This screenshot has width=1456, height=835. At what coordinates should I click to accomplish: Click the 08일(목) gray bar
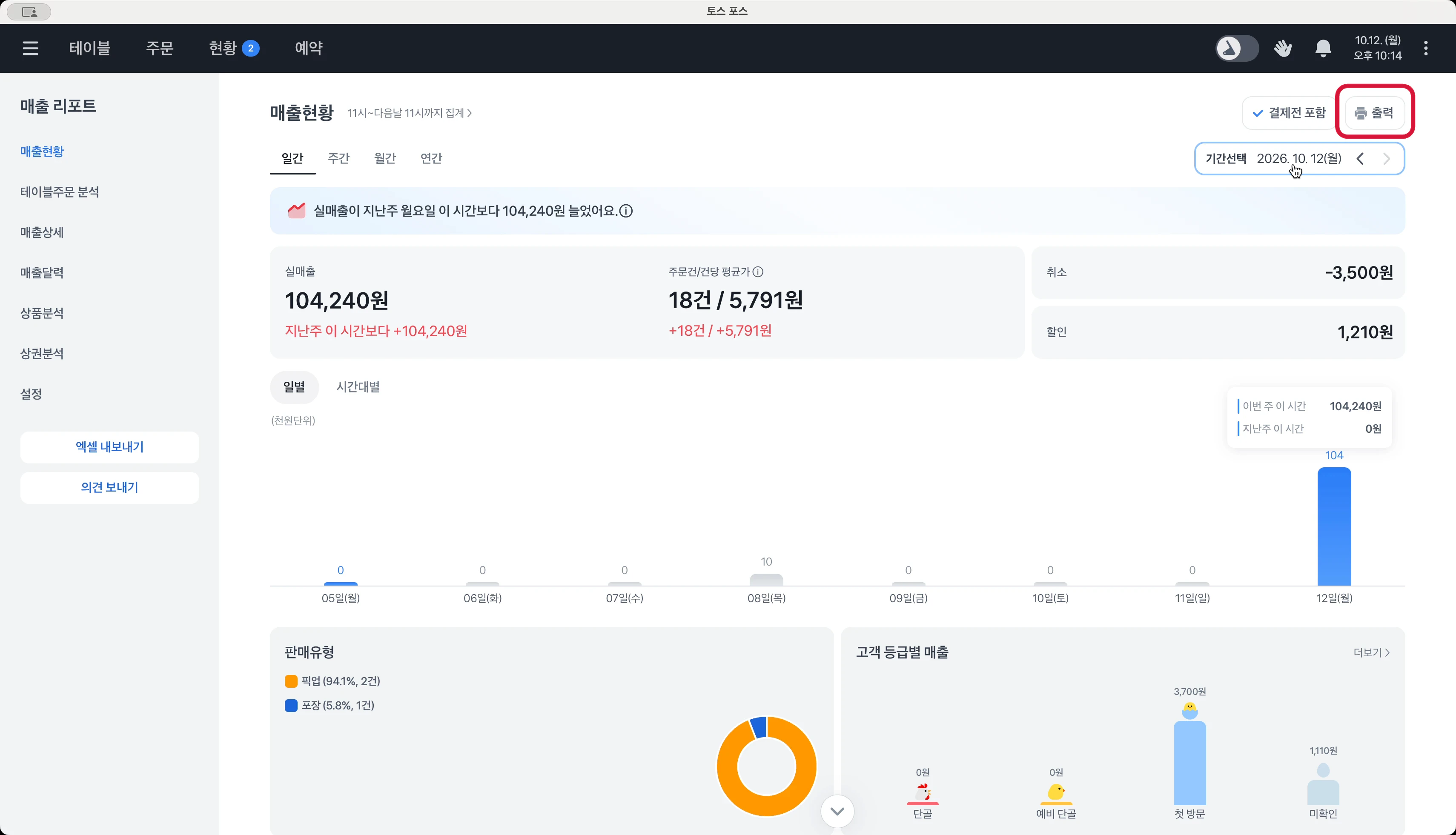(x=766, y=580)
